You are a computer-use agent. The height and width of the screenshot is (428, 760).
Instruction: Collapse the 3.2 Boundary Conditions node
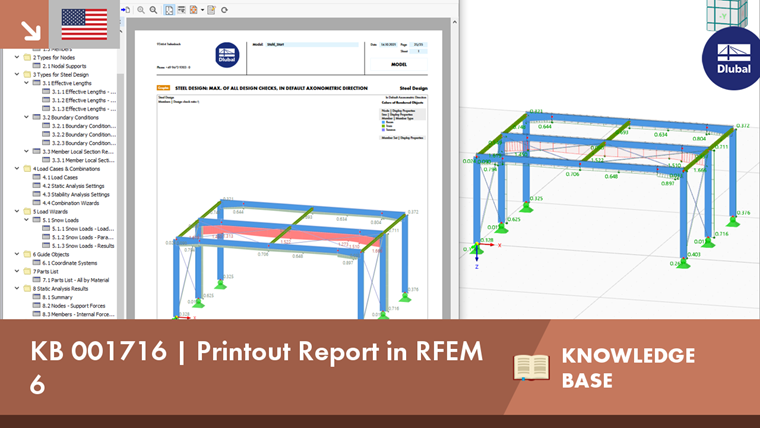pos(27,117)
